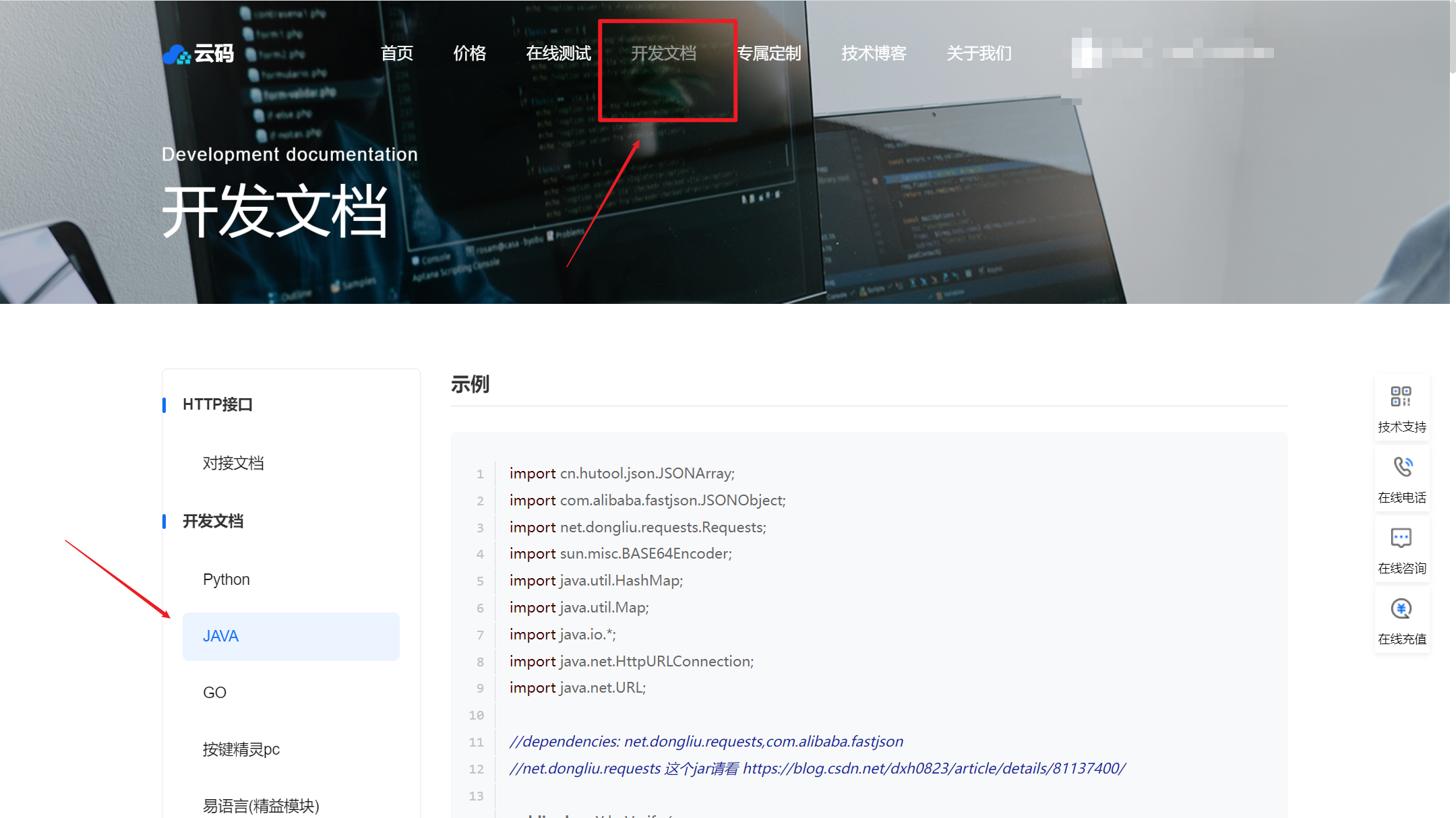
Task: Select 开发文档 in the navigation bar
Action: click(663, 53)
